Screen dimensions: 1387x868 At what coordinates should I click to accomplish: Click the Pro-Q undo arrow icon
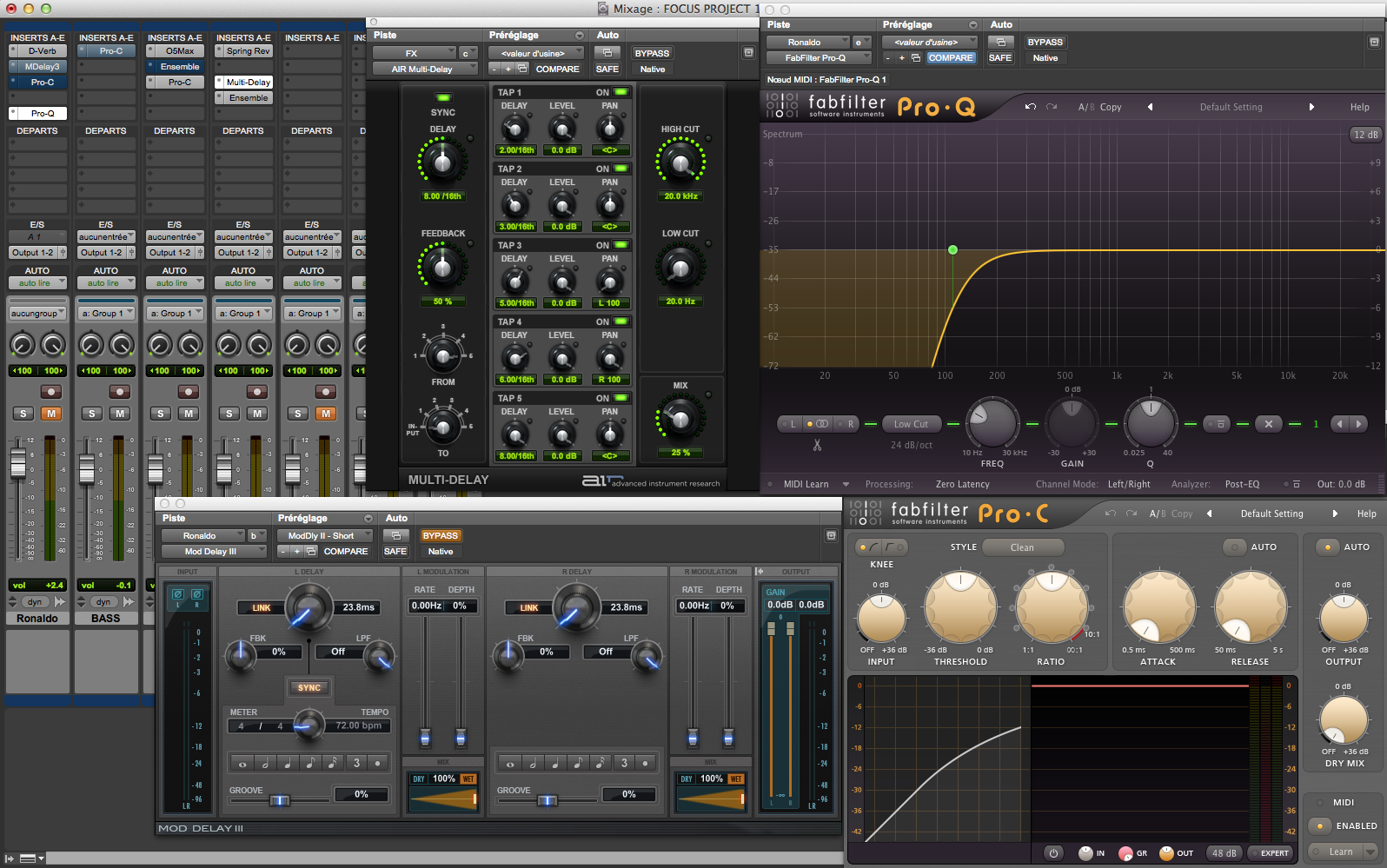pos(1031,107)
